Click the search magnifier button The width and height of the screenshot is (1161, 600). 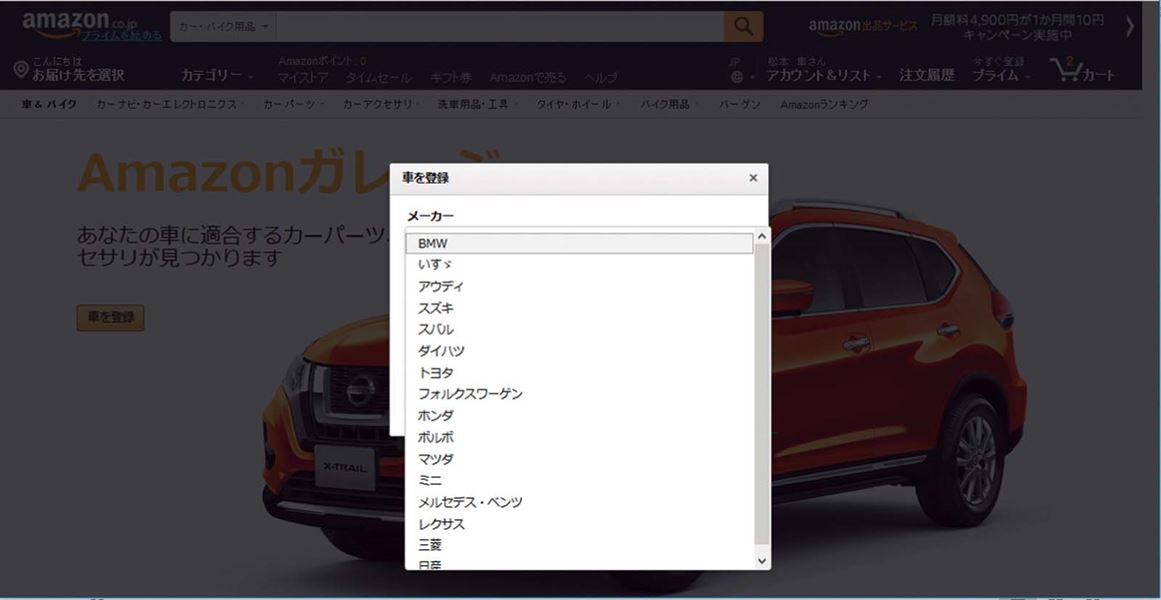[x=743, y=27]
